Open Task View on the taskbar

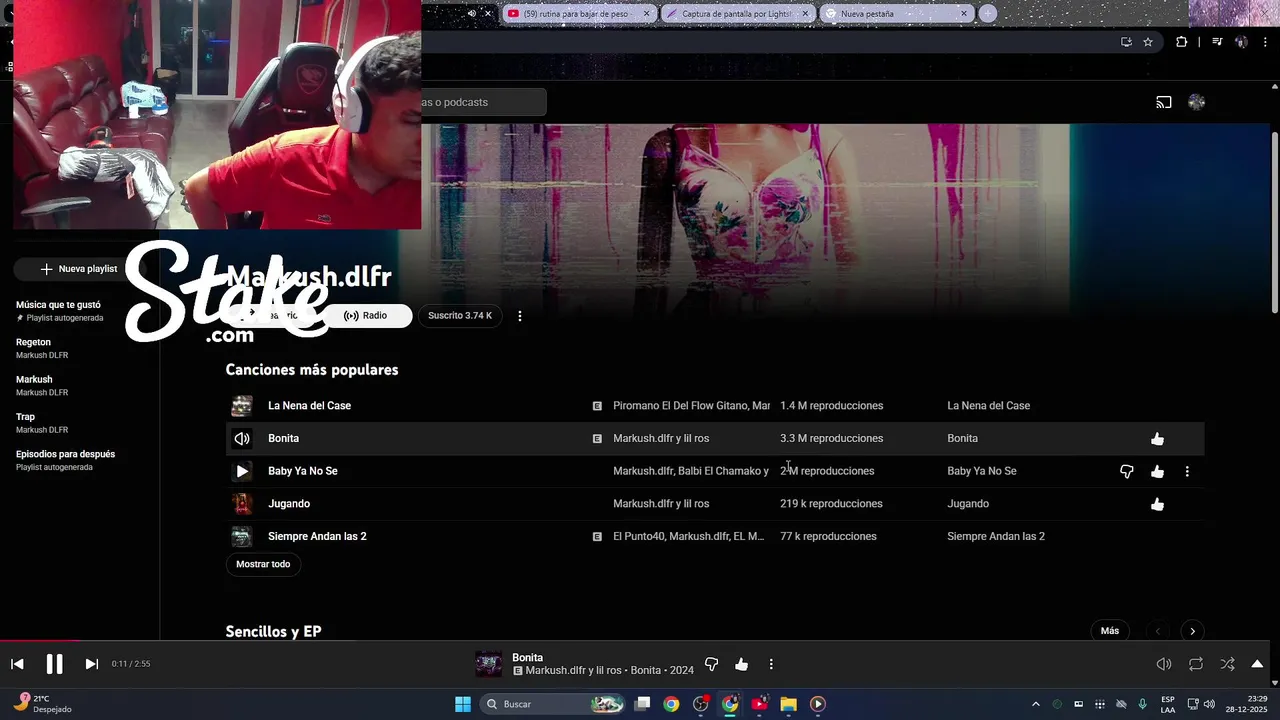tap(643, 704)
